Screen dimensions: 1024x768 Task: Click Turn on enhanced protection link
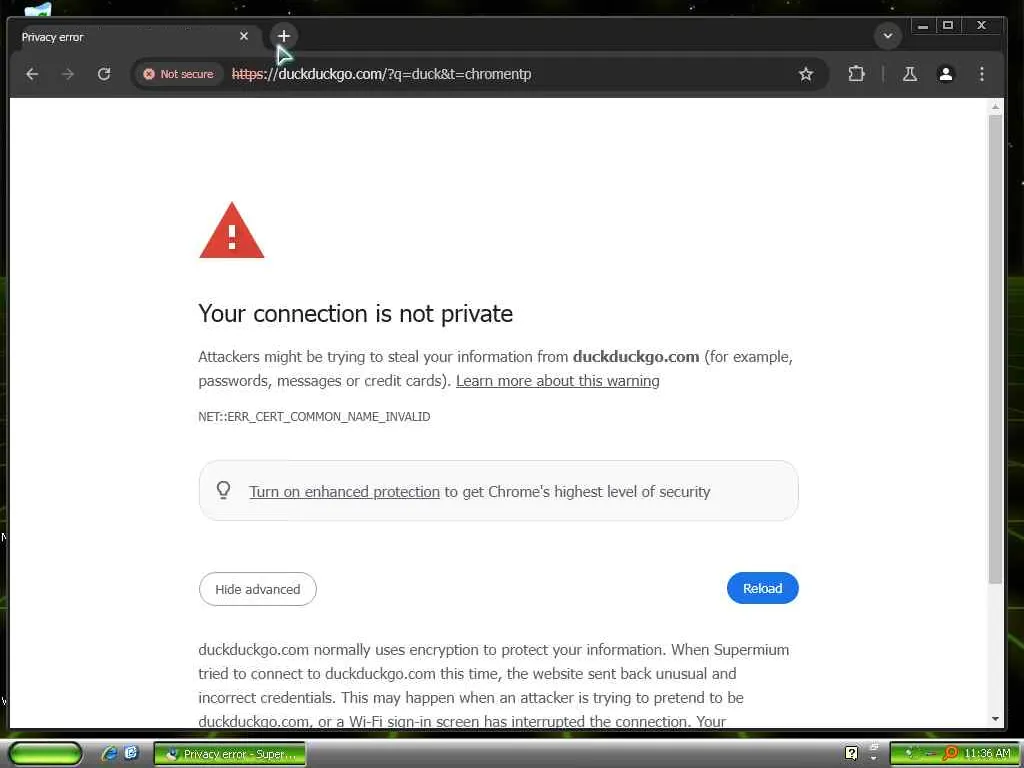point(344,492)
